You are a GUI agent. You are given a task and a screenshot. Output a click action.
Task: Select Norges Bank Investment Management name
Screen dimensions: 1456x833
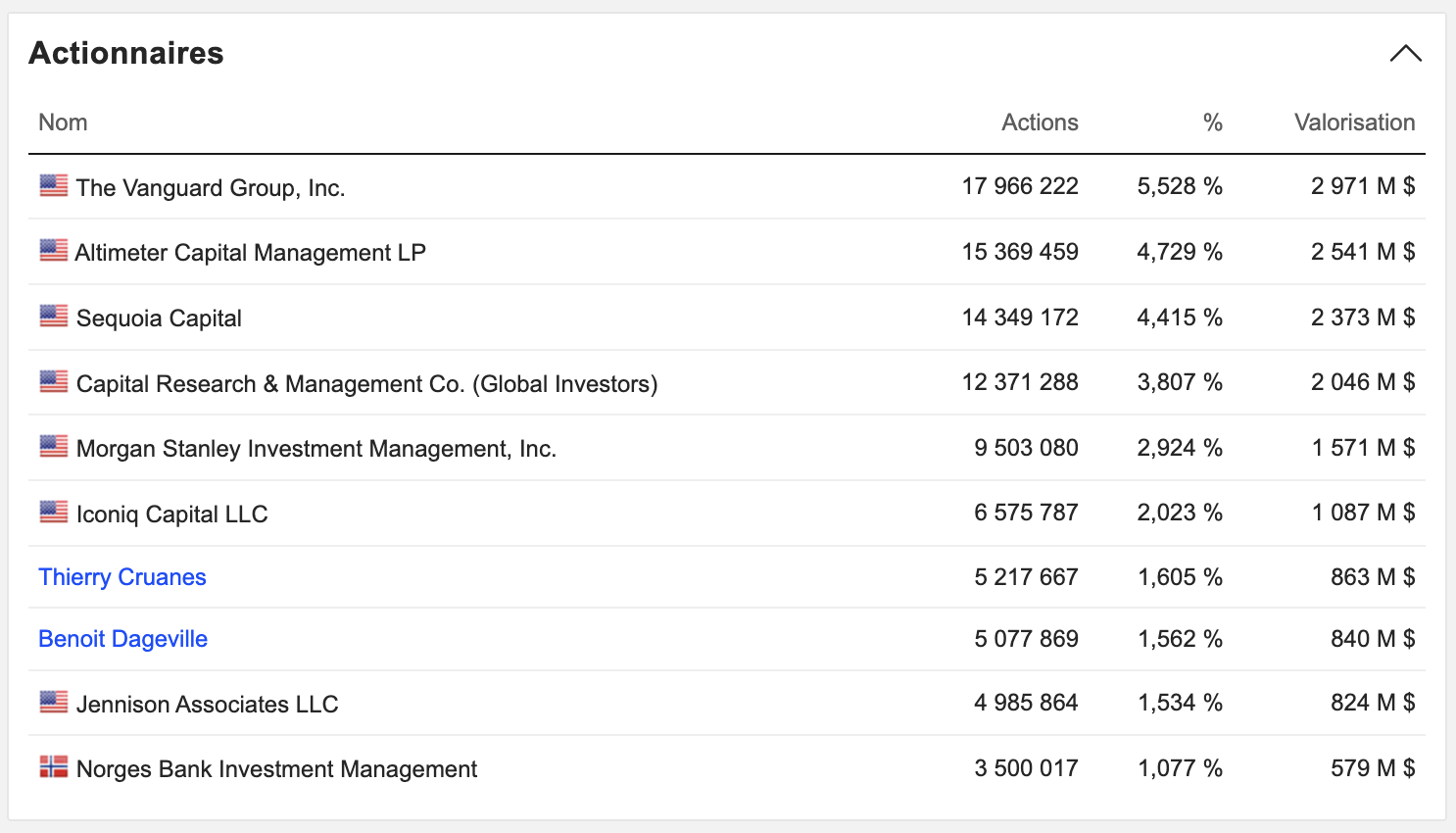pos(276,769)
